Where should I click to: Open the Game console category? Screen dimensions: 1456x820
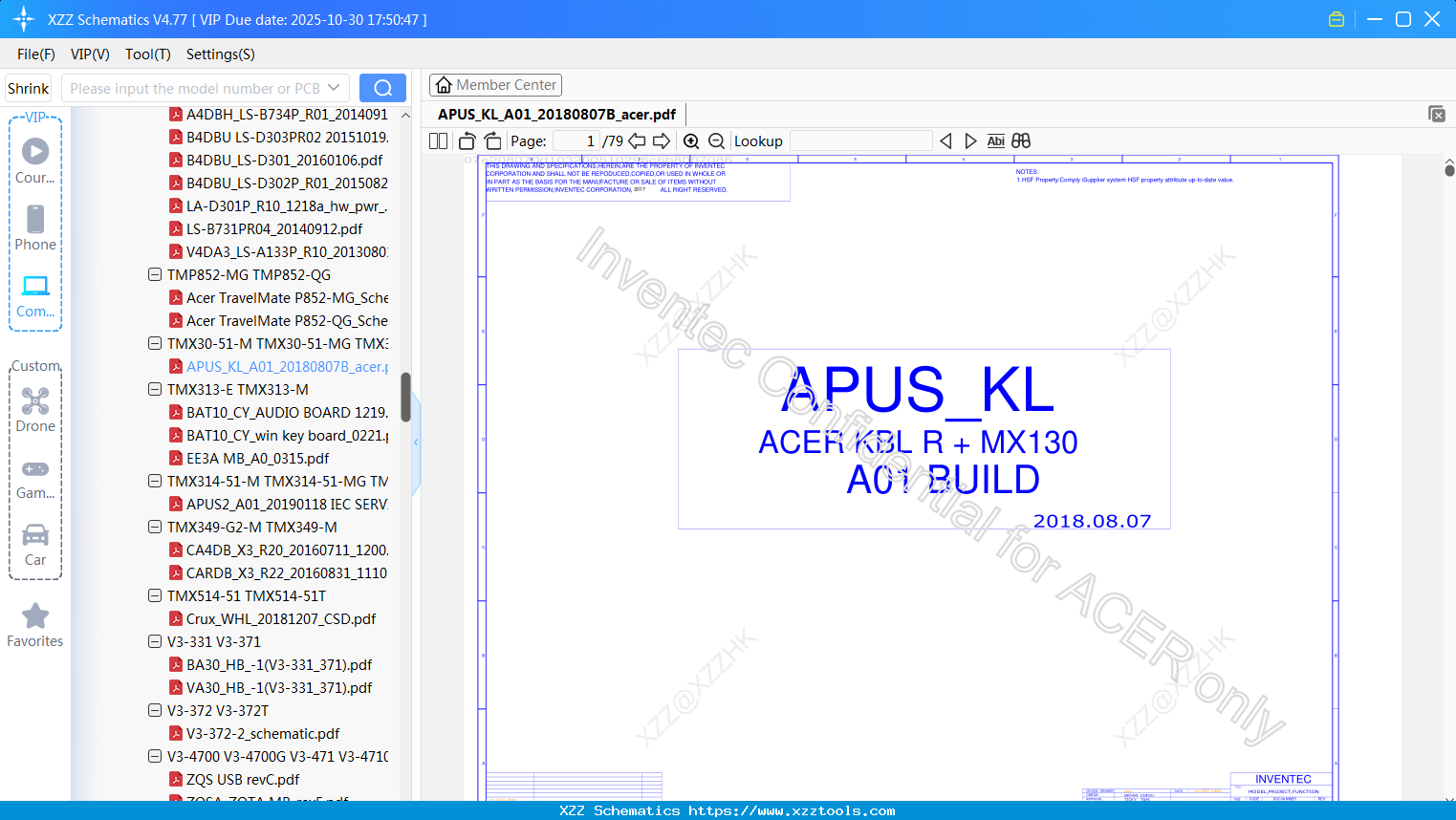(x=35, y=478)
